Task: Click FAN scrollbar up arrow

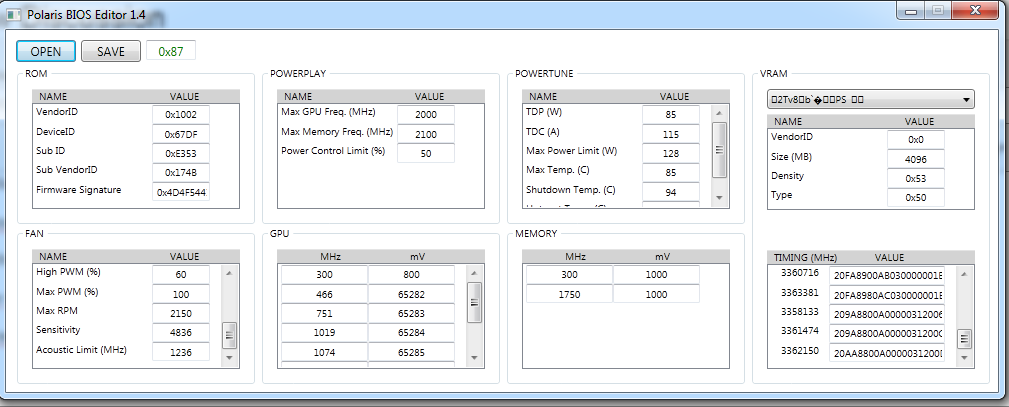Action: (229, 272)
